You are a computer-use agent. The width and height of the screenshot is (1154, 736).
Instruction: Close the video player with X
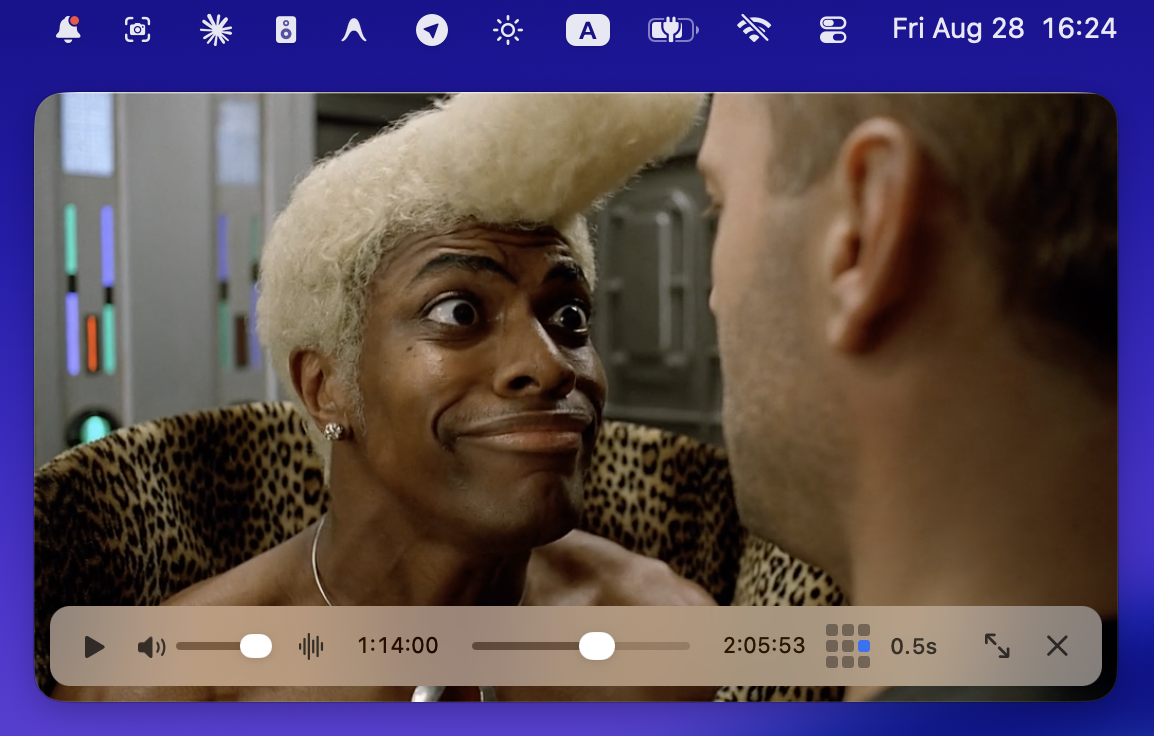[x=1058, y=645]
